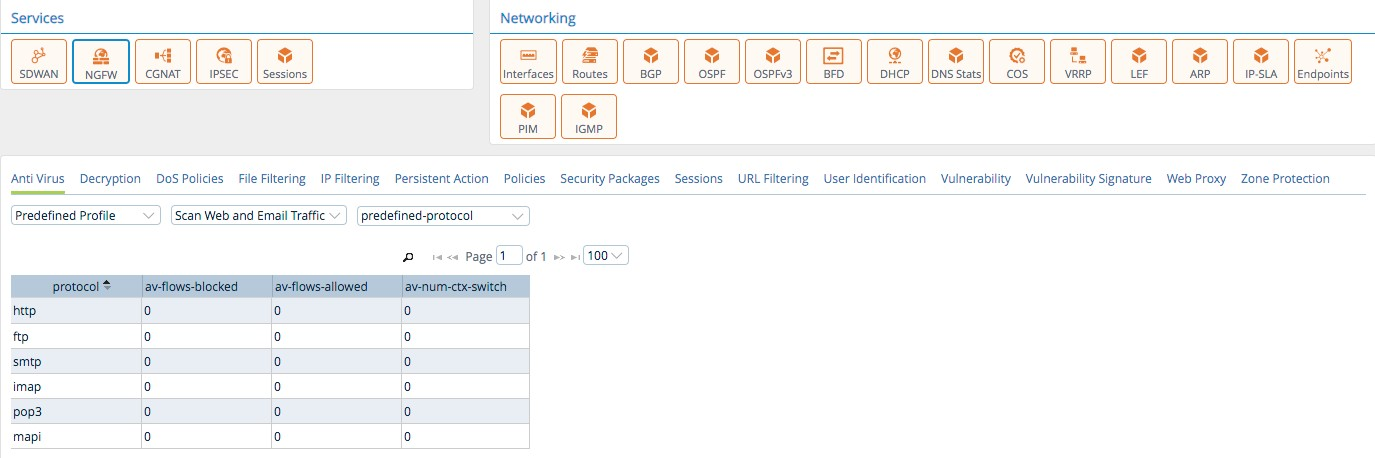Select the DHCP networking icon
1375x458 pixels.
click(x=894, y=62)
